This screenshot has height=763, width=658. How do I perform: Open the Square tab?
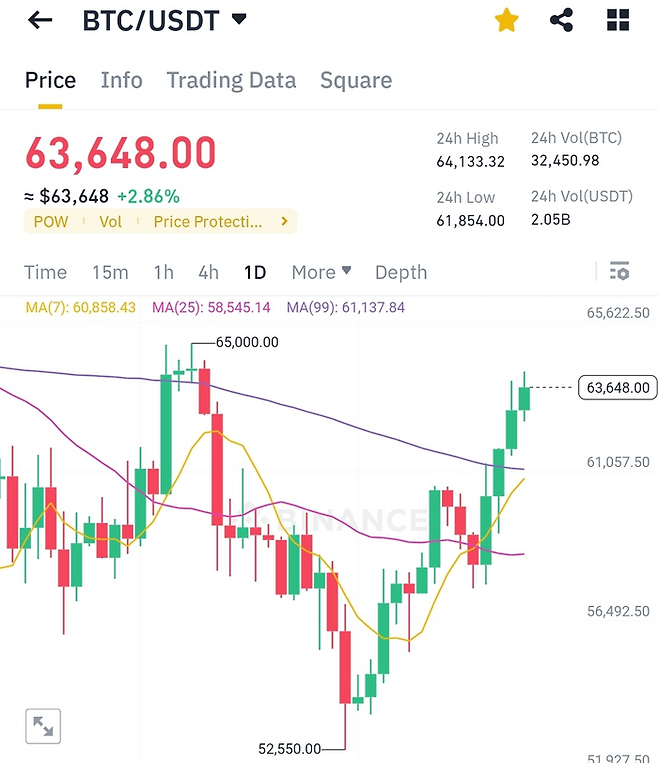click(355, 80)
